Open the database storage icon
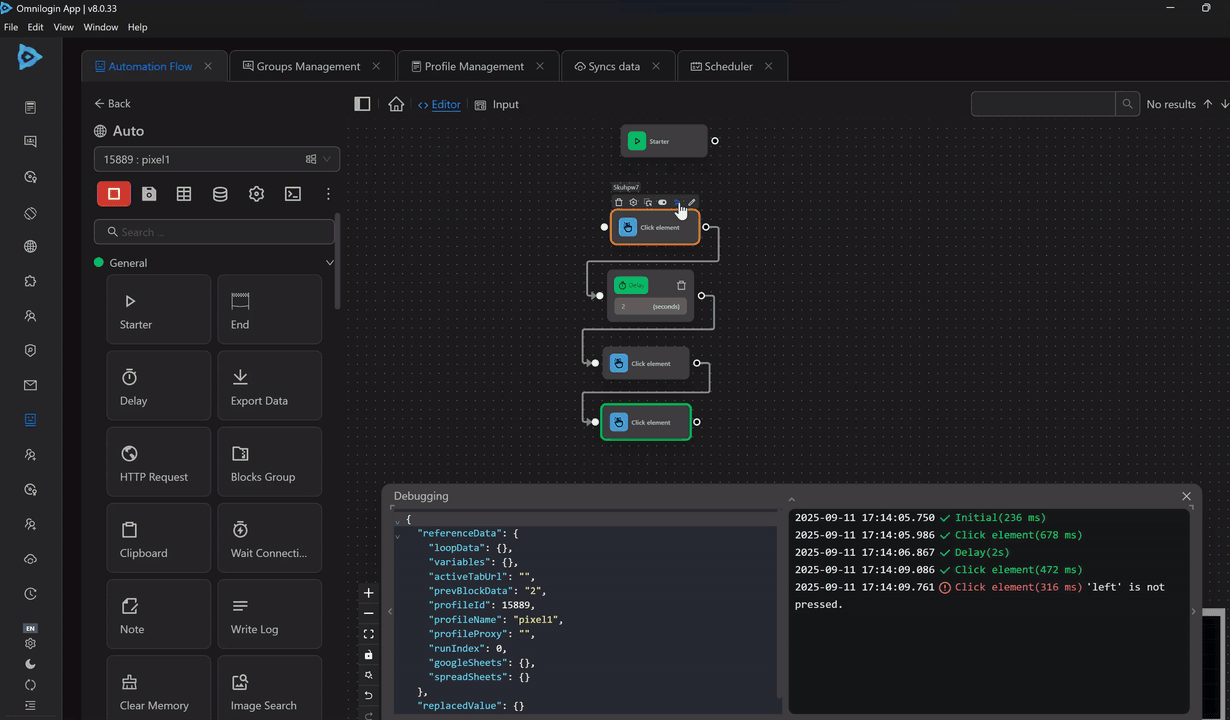 point(220,194)
